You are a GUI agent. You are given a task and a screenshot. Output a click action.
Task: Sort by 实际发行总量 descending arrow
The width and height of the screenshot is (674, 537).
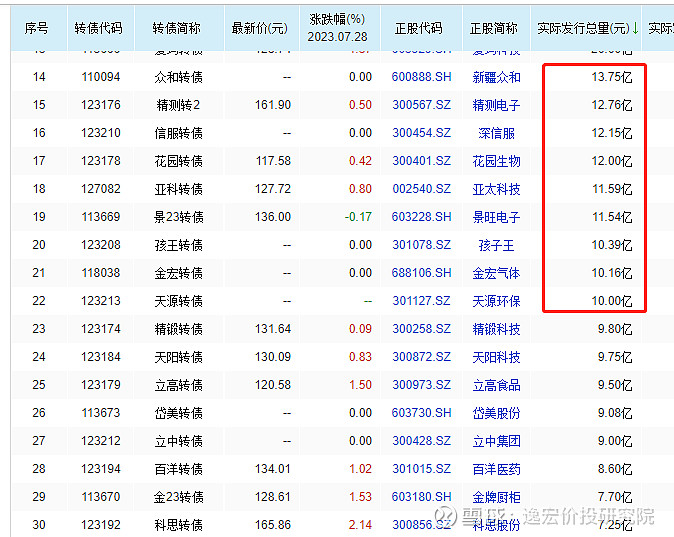(635, 28)
